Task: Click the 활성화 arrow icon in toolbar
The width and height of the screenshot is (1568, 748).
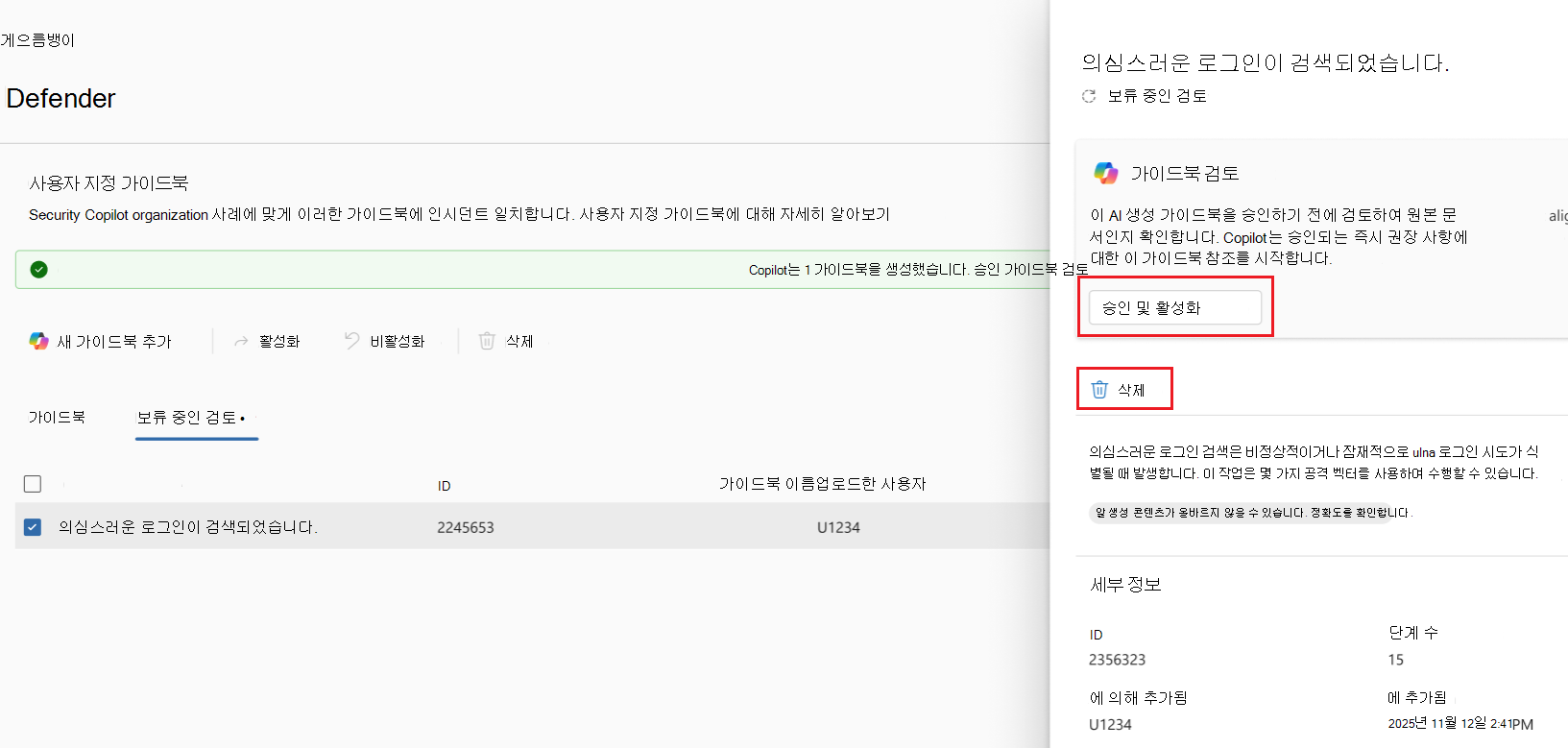Action: [241, 341]
